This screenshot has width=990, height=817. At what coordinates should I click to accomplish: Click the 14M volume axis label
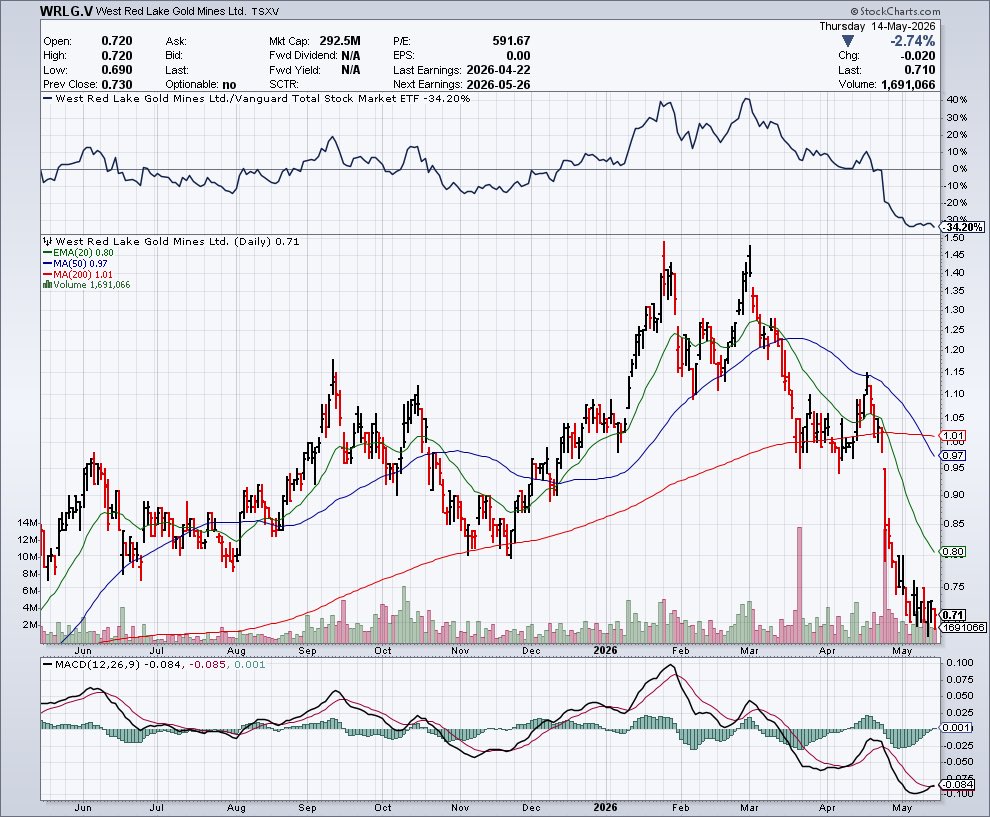(28, 522)
